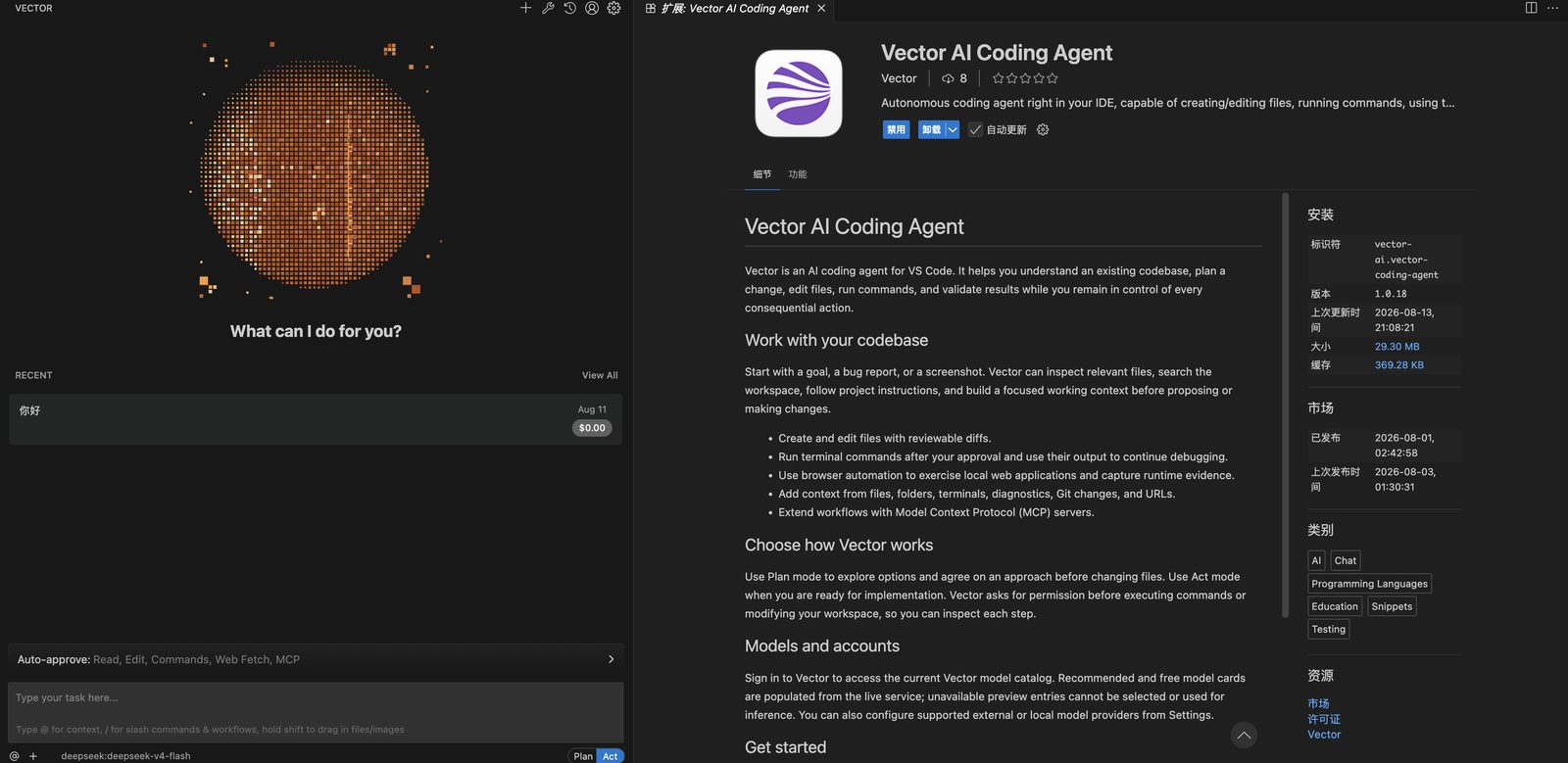Open Vector panel settings gear icon
The width and height of the screenshot is (1568, 763).
[613, 8]
